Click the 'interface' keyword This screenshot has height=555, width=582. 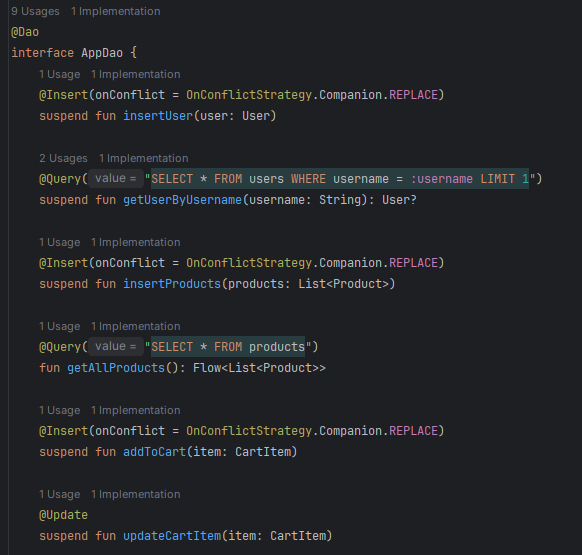(42, 53)
